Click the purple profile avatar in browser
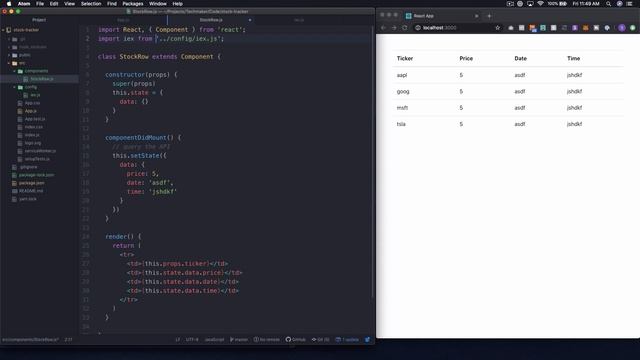Screen dimensions: 640x360 tap(622, 28)
